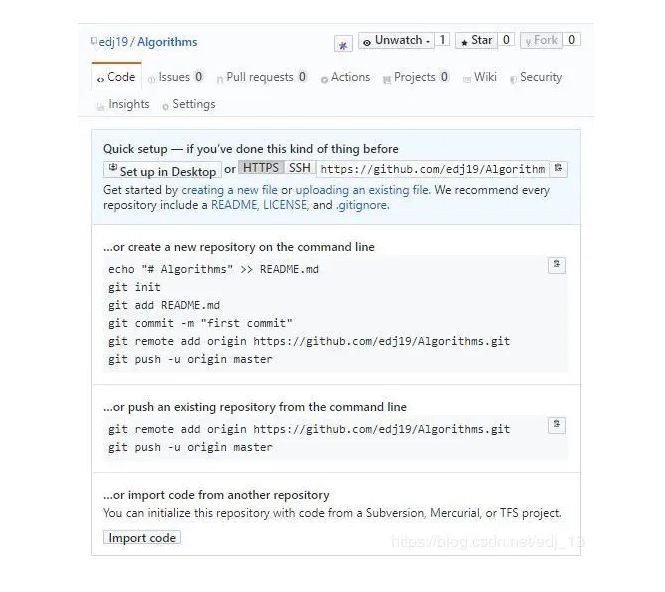Click the purple asterisk extension icon
The image size is (665, 592).
(343, 44)
